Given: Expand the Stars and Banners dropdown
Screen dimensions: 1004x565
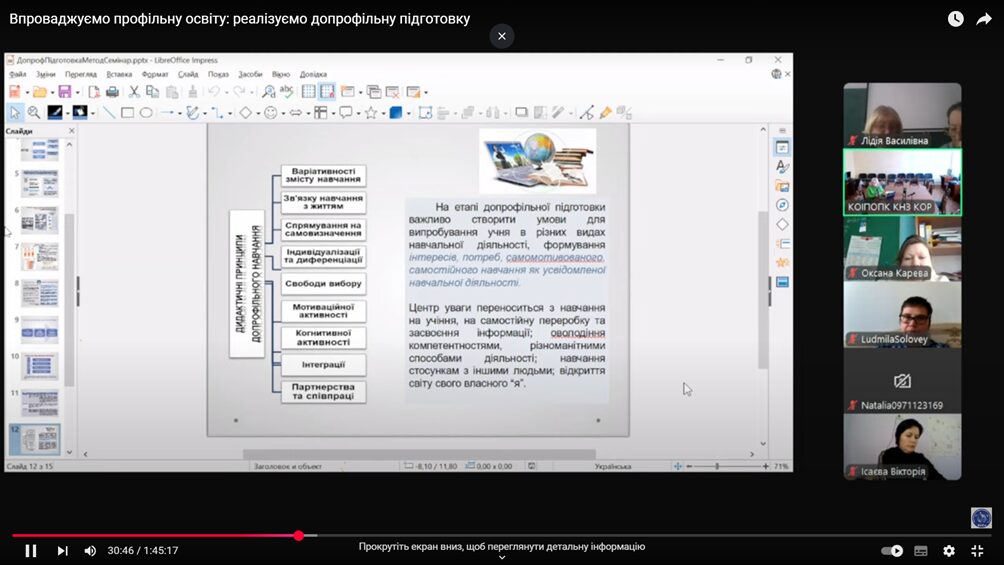Looking at the screenshot, I should [x=383, y=114].
